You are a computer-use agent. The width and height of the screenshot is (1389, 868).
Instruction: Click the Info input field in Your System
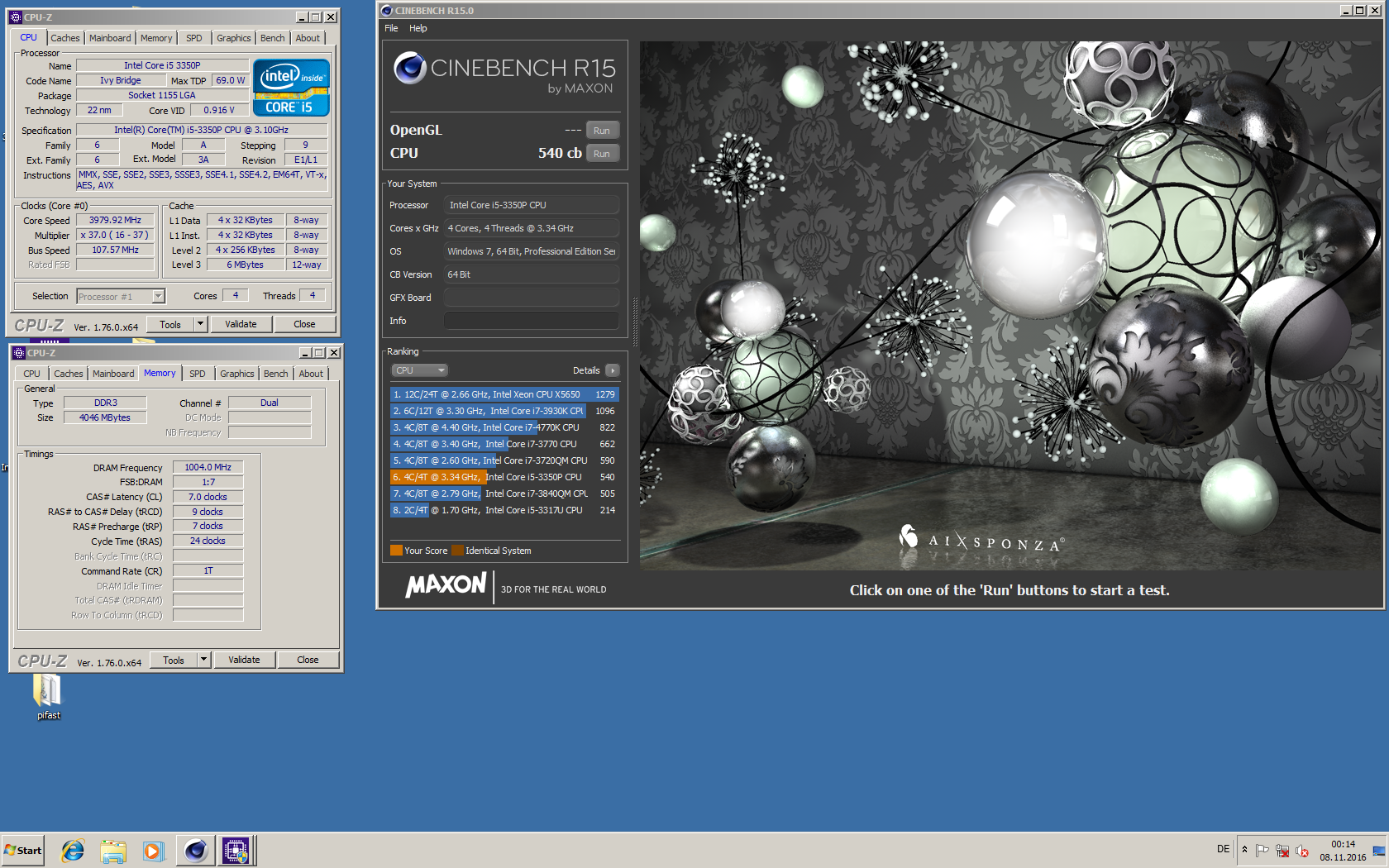click(532, 321)
